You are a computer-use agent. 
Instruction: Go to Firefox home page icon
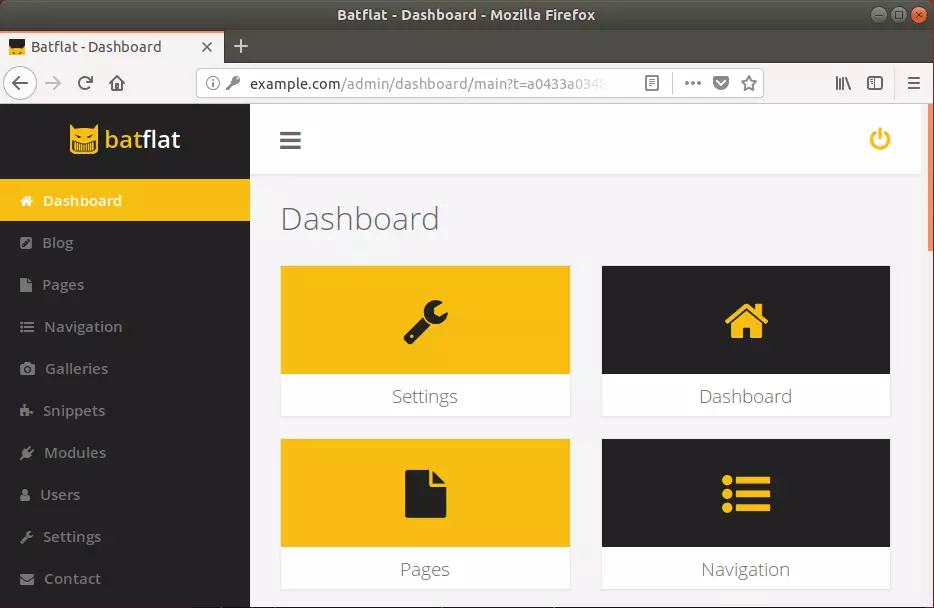[x=117, y=83]
